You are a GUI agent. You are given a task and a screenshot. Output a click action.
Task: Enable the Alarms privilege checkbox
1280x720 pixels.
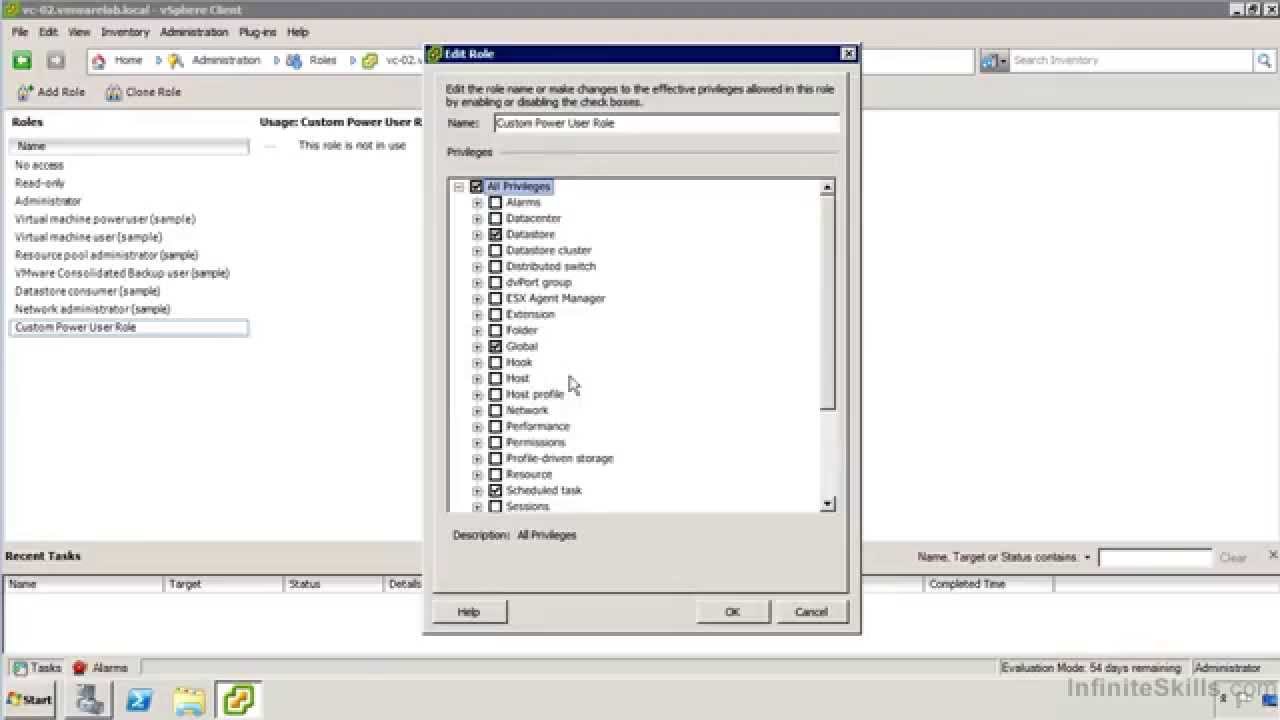click(495, 203)
